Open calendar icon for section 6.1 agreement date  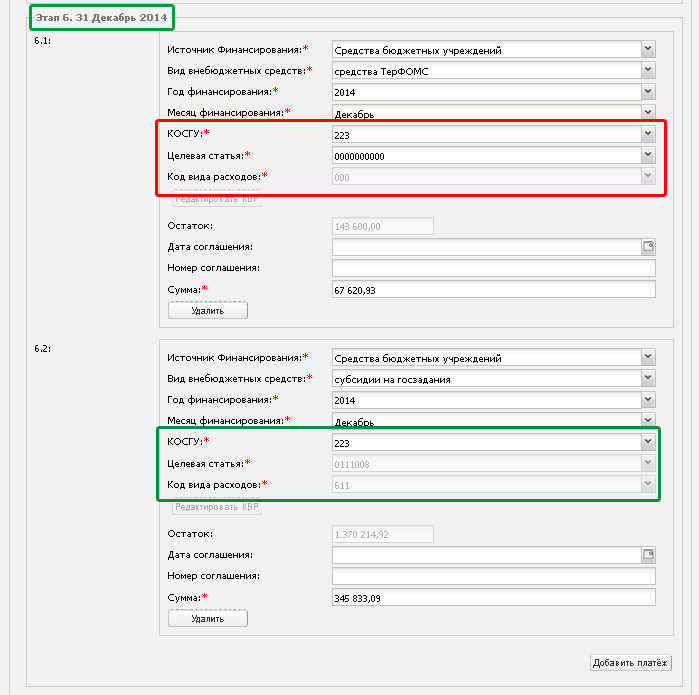pos(648,247)
